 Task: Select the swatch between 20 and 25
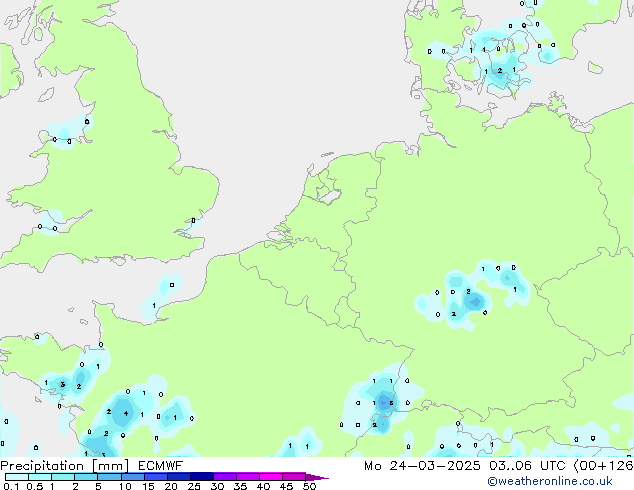click(178, 477)
